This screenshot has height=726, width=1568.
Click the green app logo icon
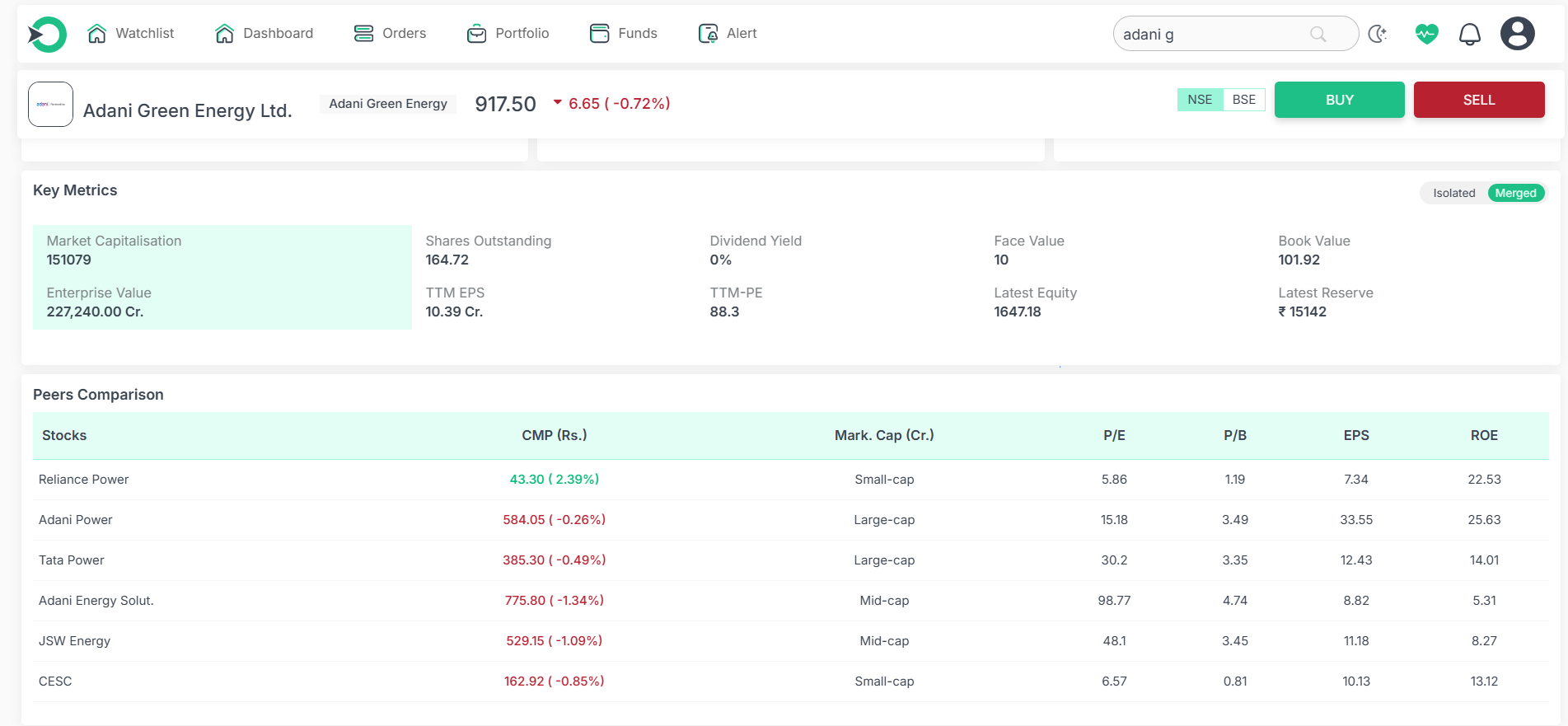click(47, 34)
